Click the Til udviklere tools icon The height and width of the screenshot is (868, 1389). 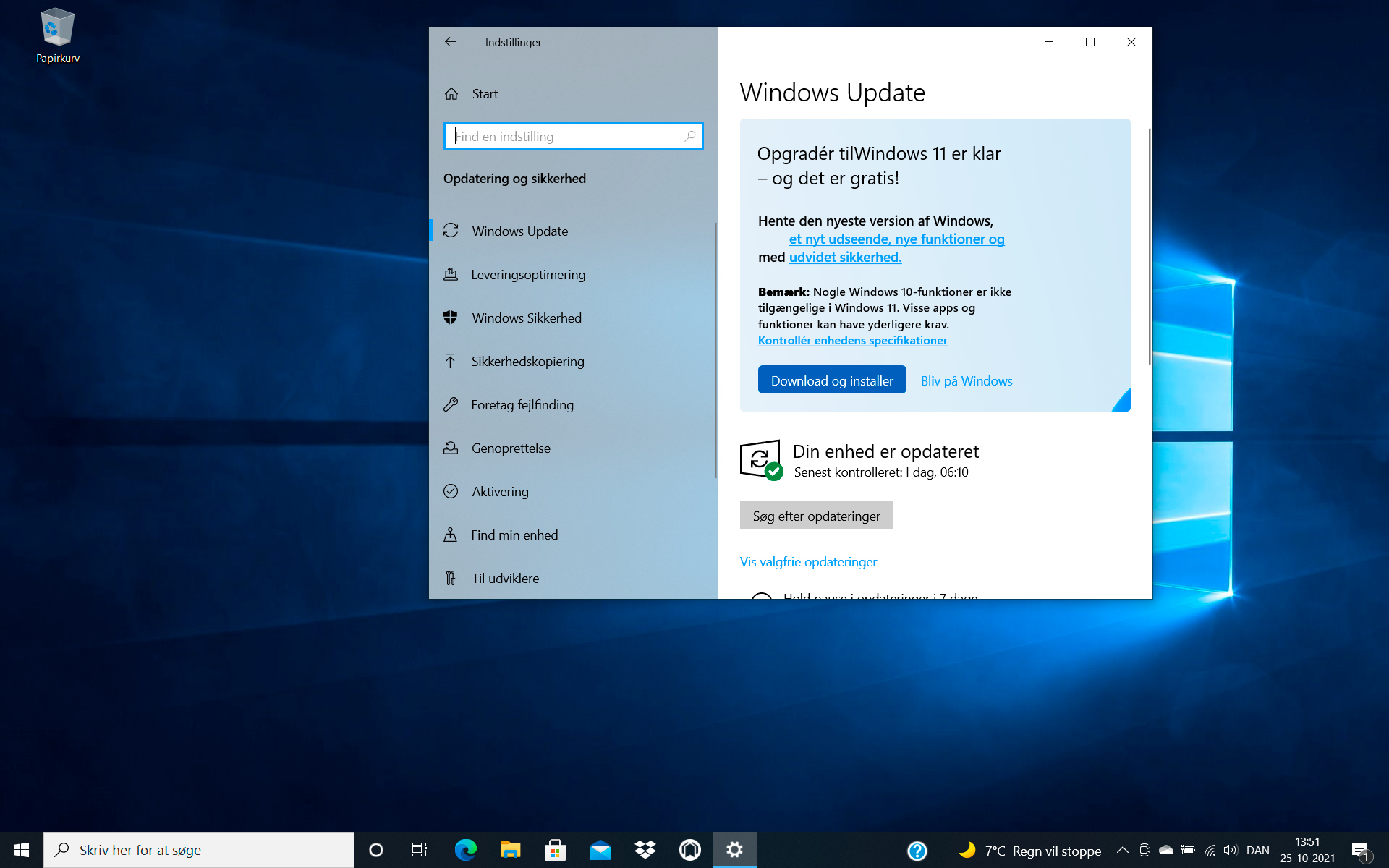point(451,578)
